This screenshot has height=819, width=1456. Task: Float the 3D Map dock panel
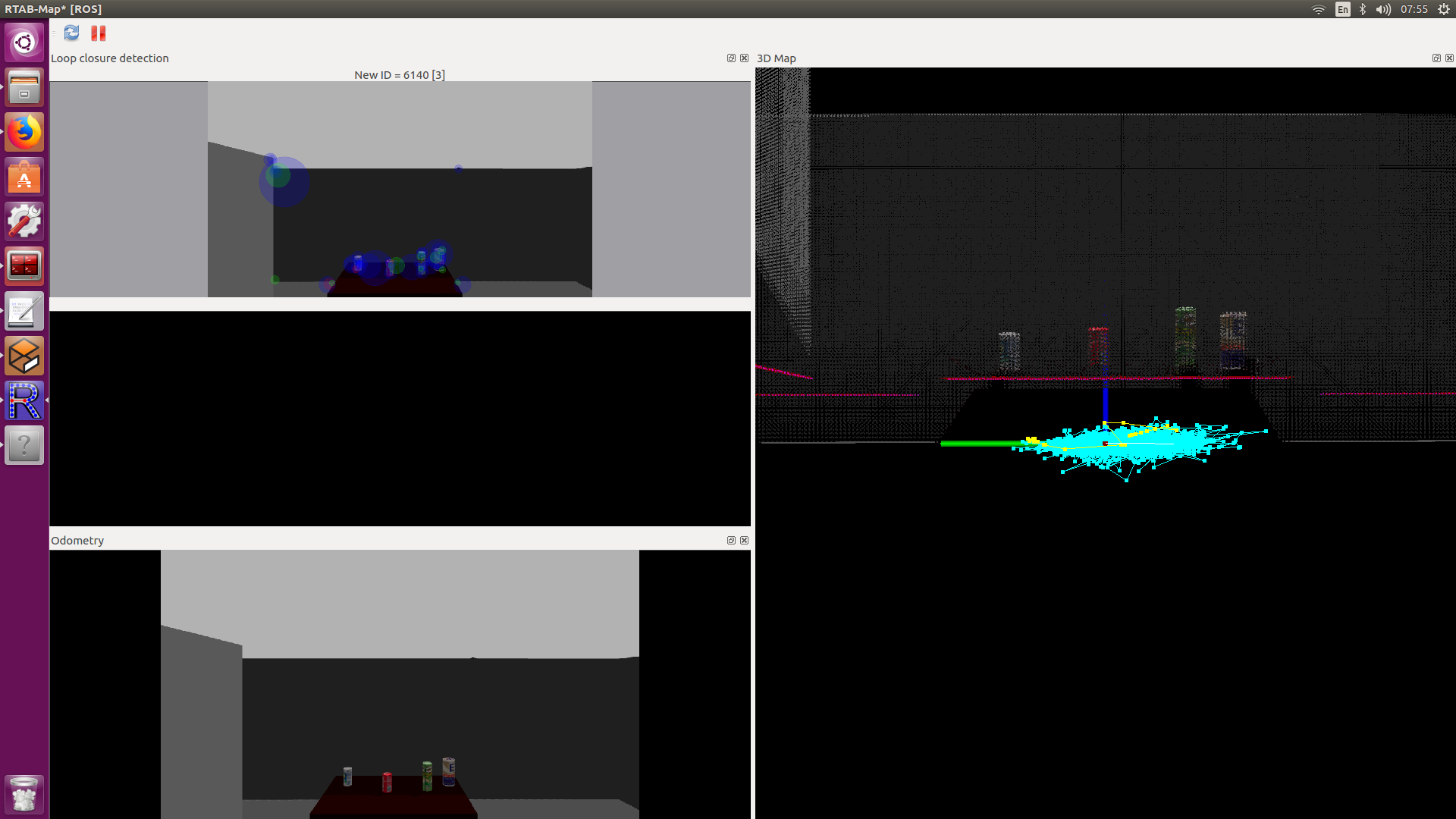pos(1436,58)
